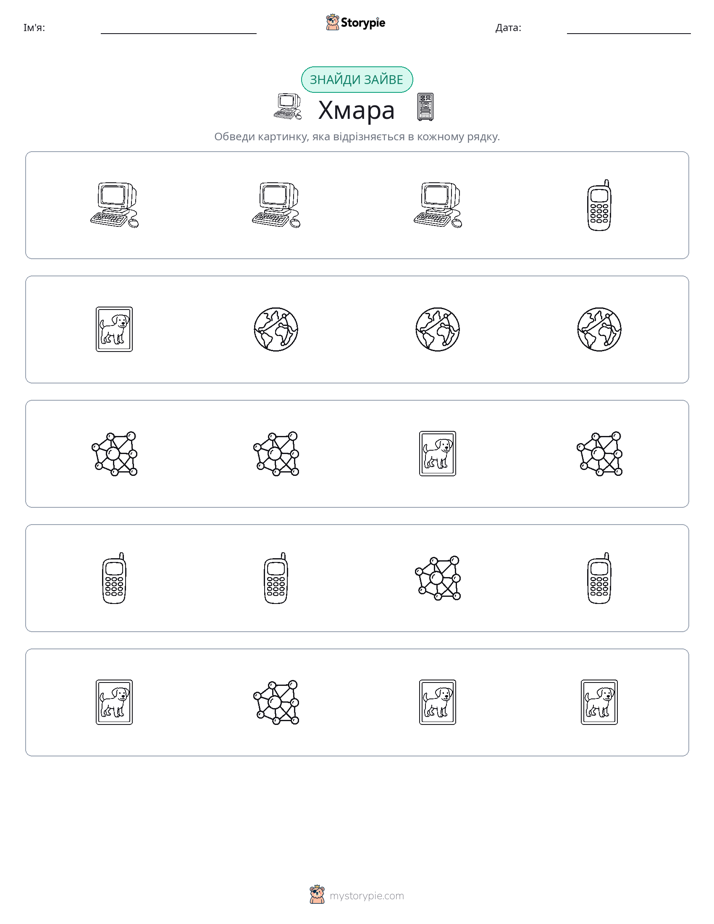Click the computer icon left of the Хмара title
Image resolution: width=714 pixels, height=924 pixels.
point(288,107)
